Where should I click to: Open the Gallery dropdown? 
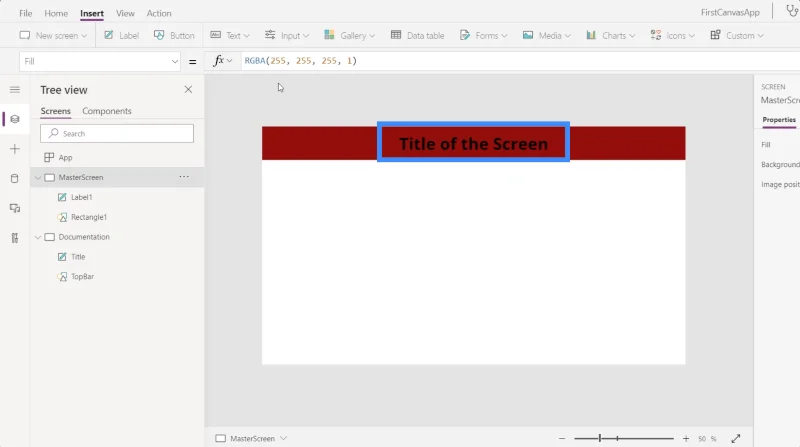[349, 35]
